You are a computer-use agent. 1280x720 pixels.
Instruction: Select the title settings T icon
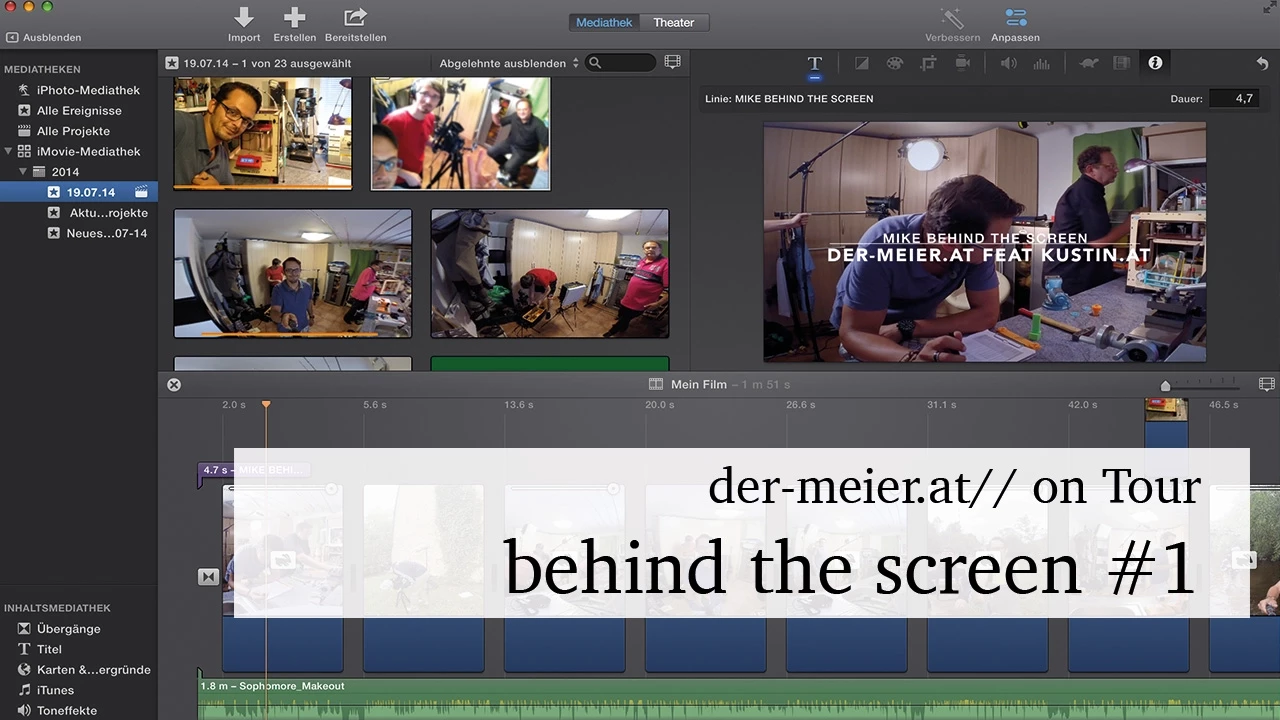click(815, 63)
